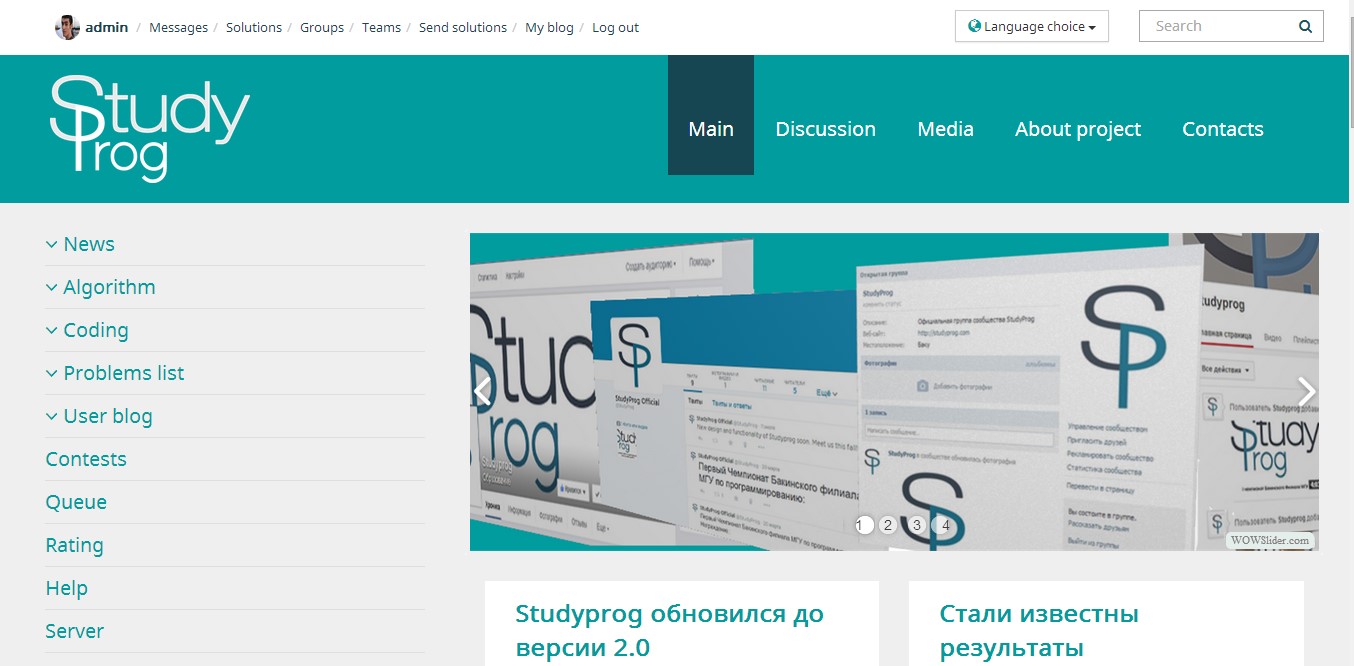Open My blog link

(x=550, y=28)
